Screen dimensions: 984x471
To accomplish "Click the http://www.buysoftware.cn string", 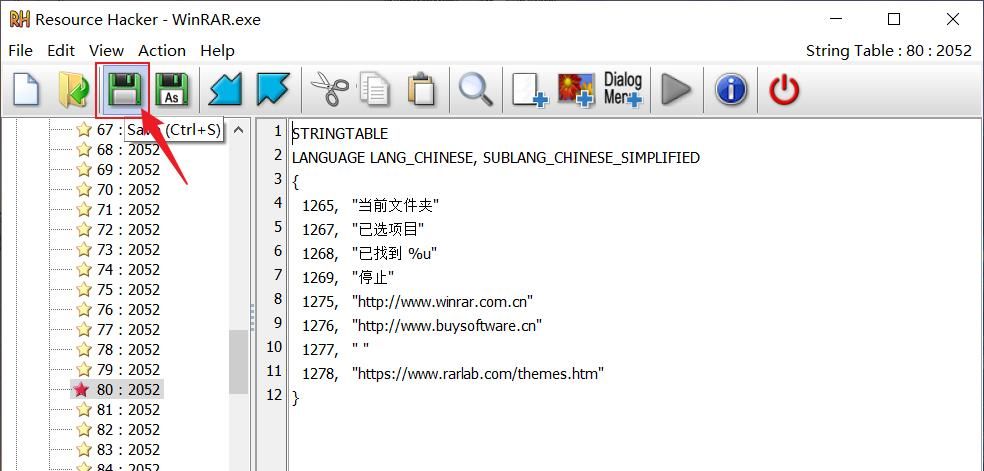I will click(x=447, y=325).
